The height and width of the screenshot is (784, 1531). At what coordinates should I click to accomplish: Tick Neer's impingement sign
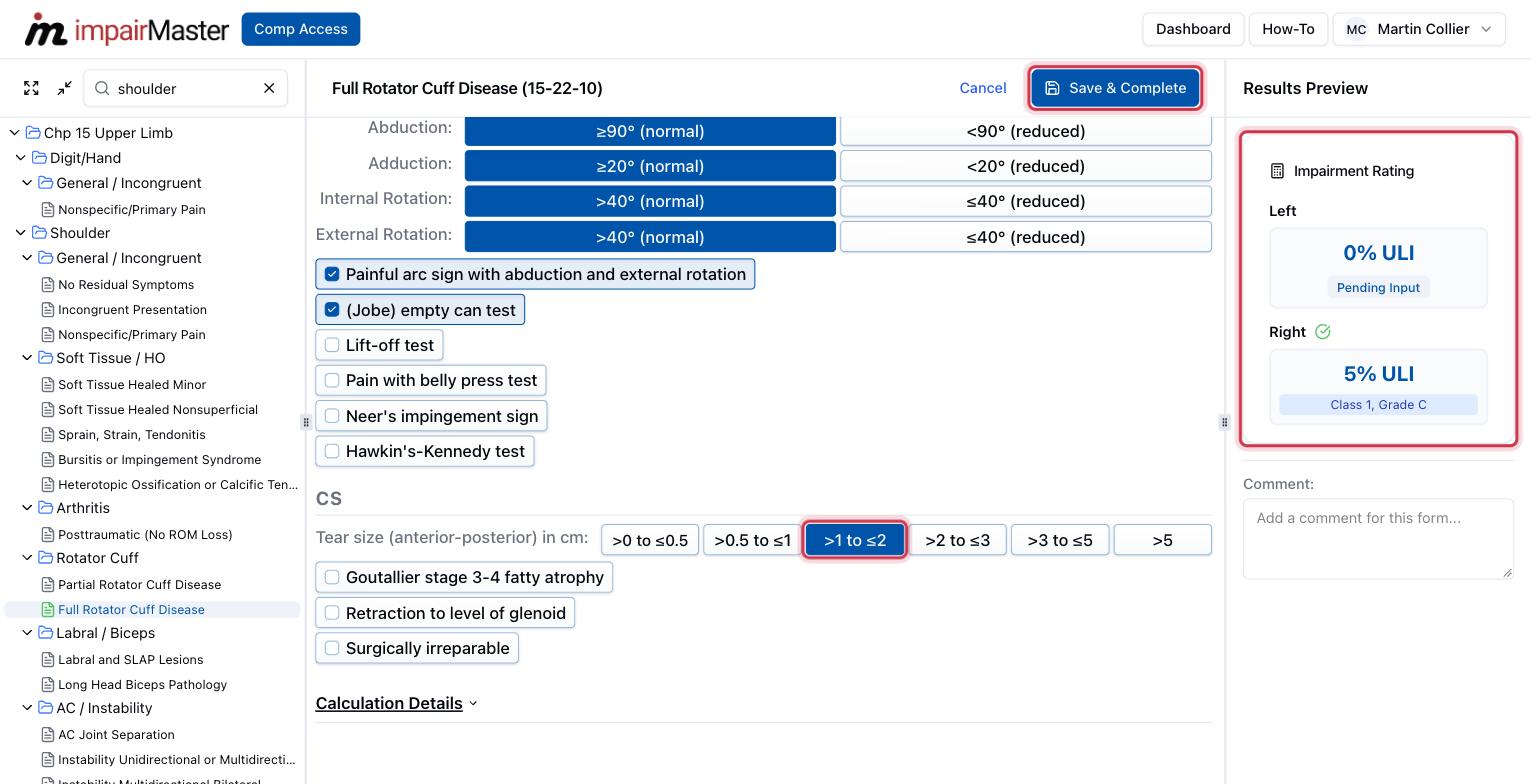[332, 416]
